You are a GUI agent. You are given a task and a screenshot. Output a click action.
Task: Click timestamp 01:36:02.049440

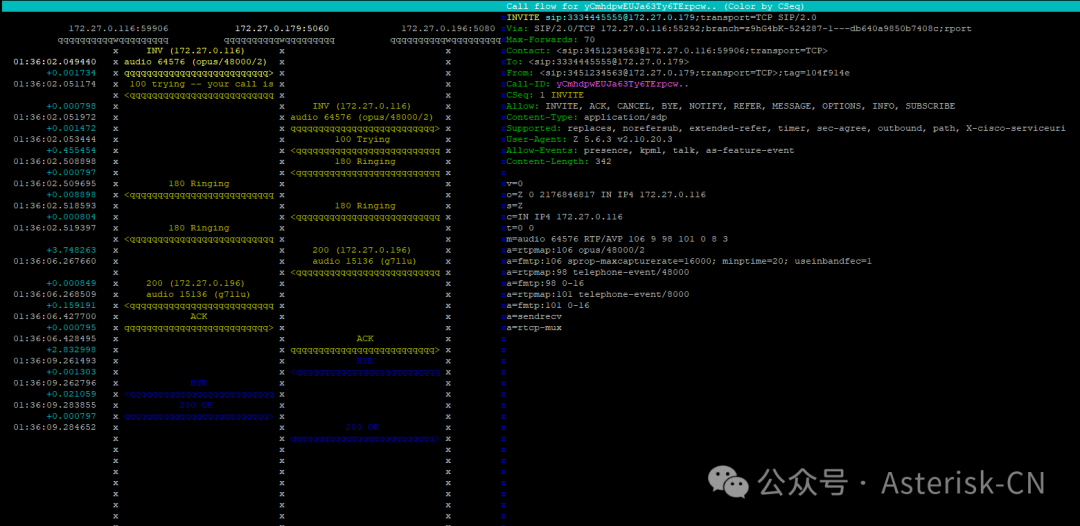pos(54,62)
